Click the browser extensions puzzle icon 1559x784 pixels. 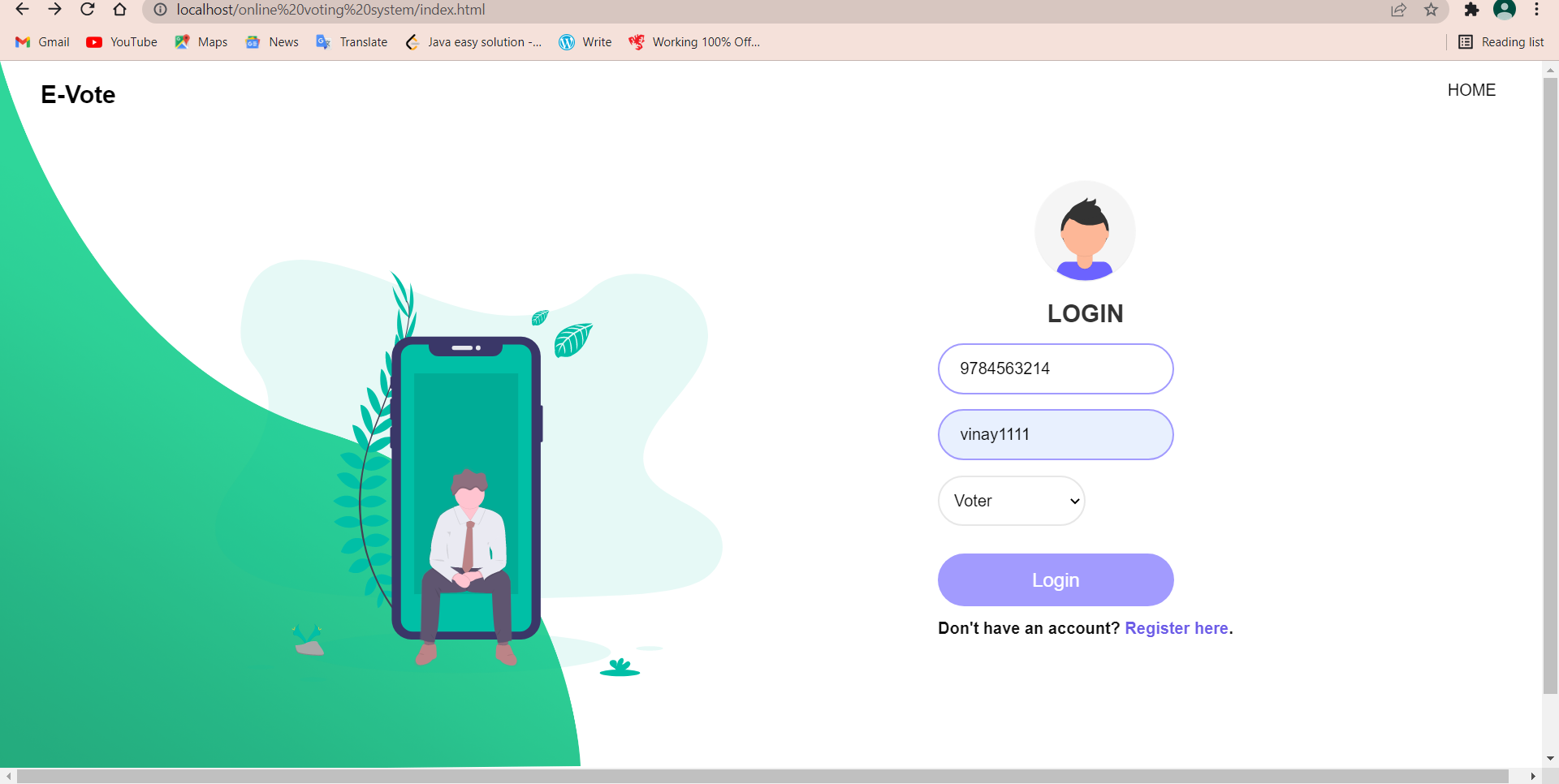click(x=1472, y=10)
